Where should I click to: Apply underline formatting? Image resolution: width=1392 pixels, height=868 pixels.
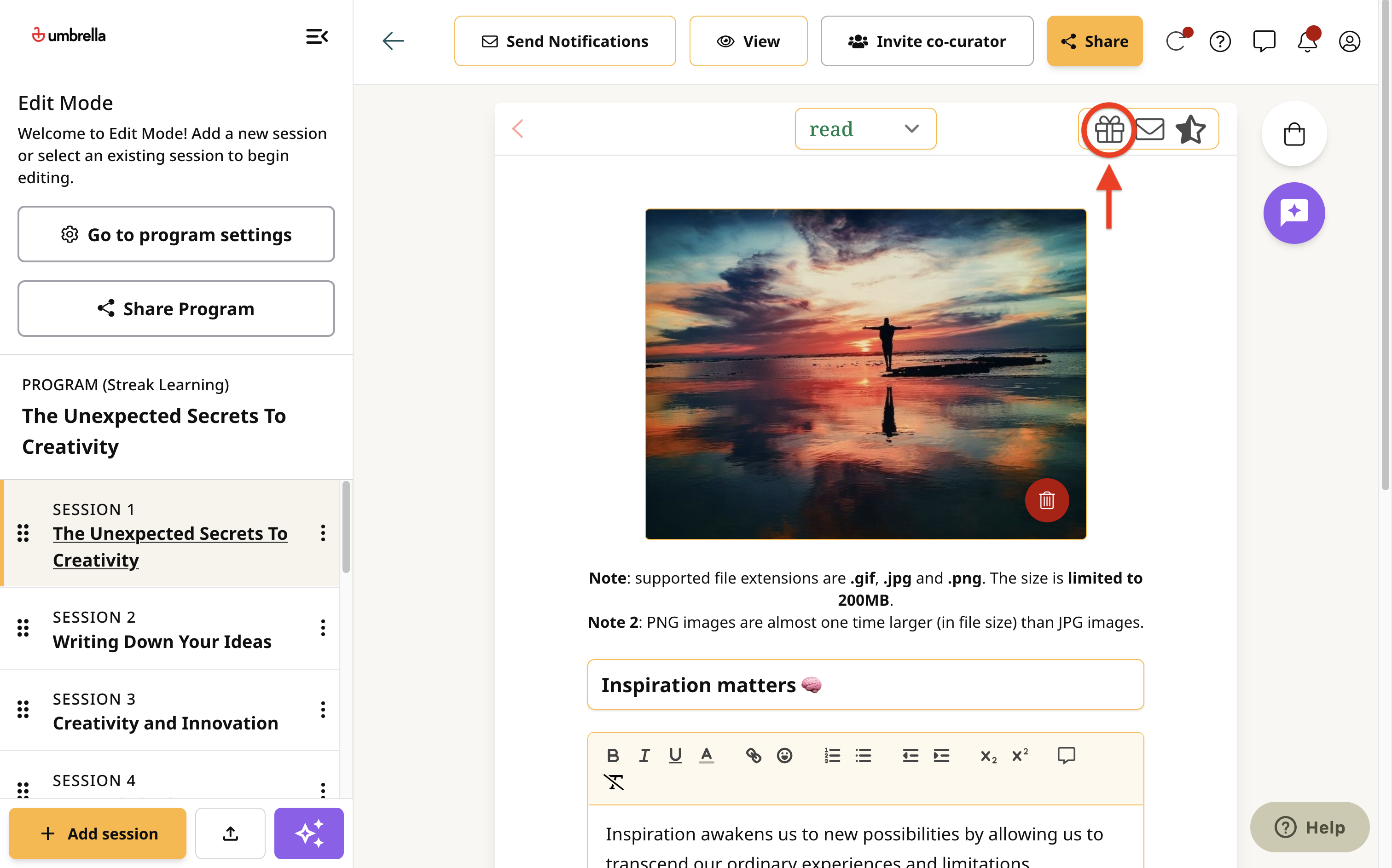tap(675, 756)
